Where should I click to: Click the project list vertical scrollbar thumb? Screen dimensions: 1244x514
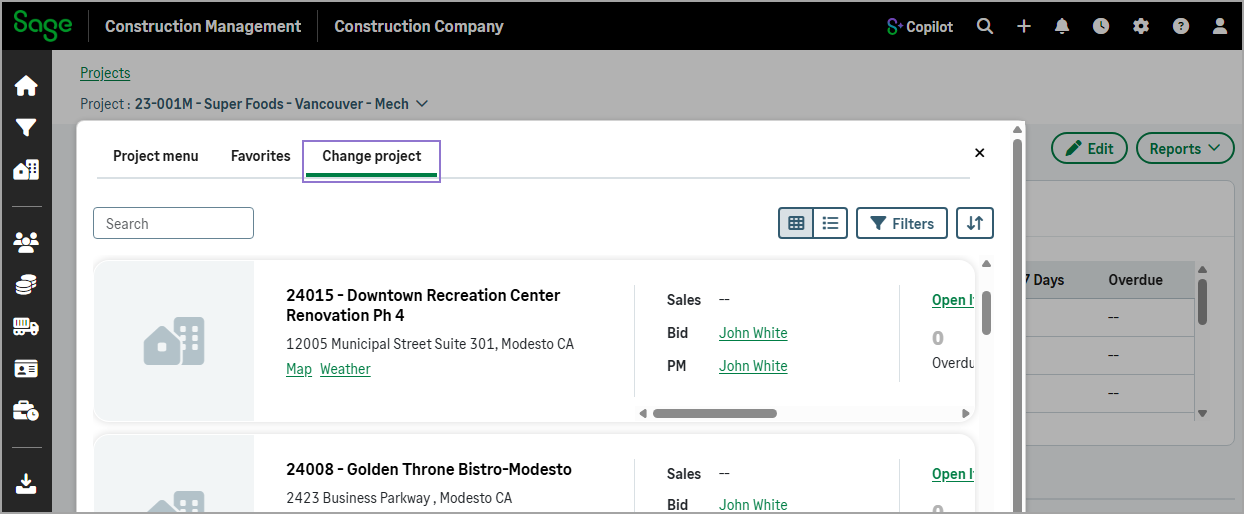[987, 312]
